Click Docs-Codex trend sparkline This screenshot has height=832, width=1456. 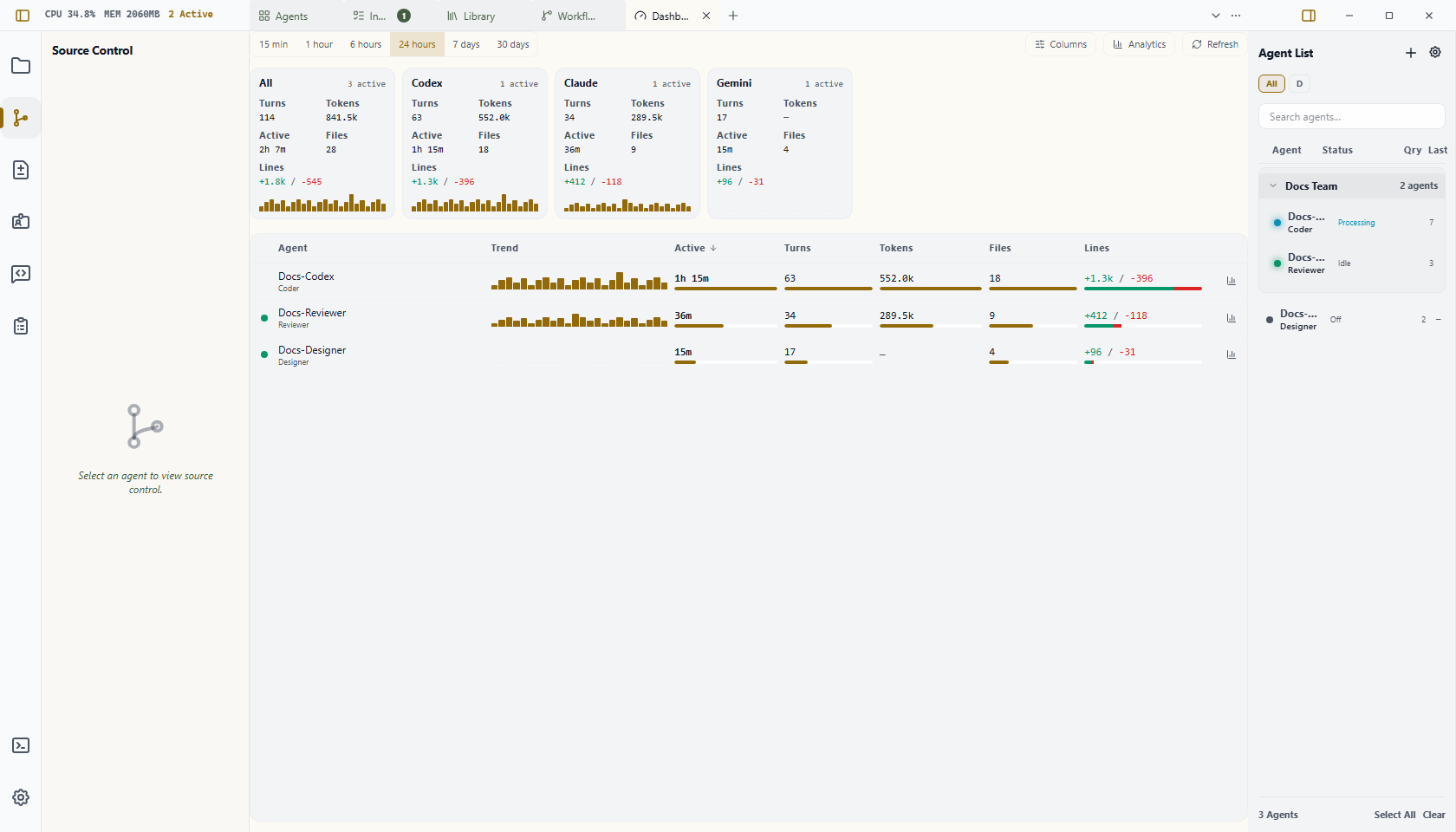point(579,280)
